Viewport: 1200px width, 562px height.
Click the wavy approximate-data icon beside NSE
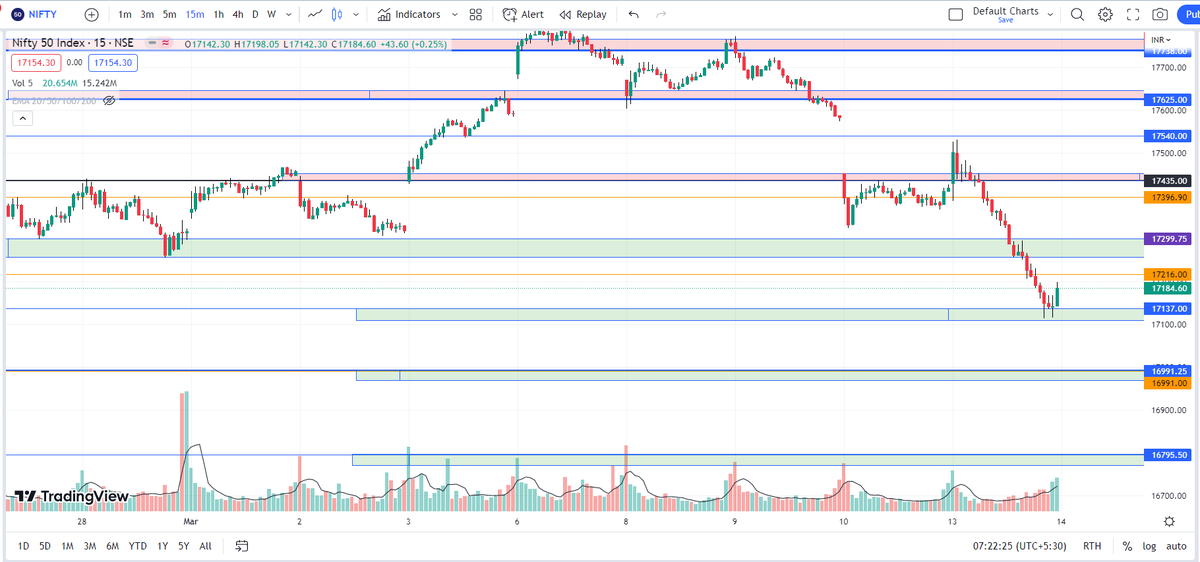(164, 43)
